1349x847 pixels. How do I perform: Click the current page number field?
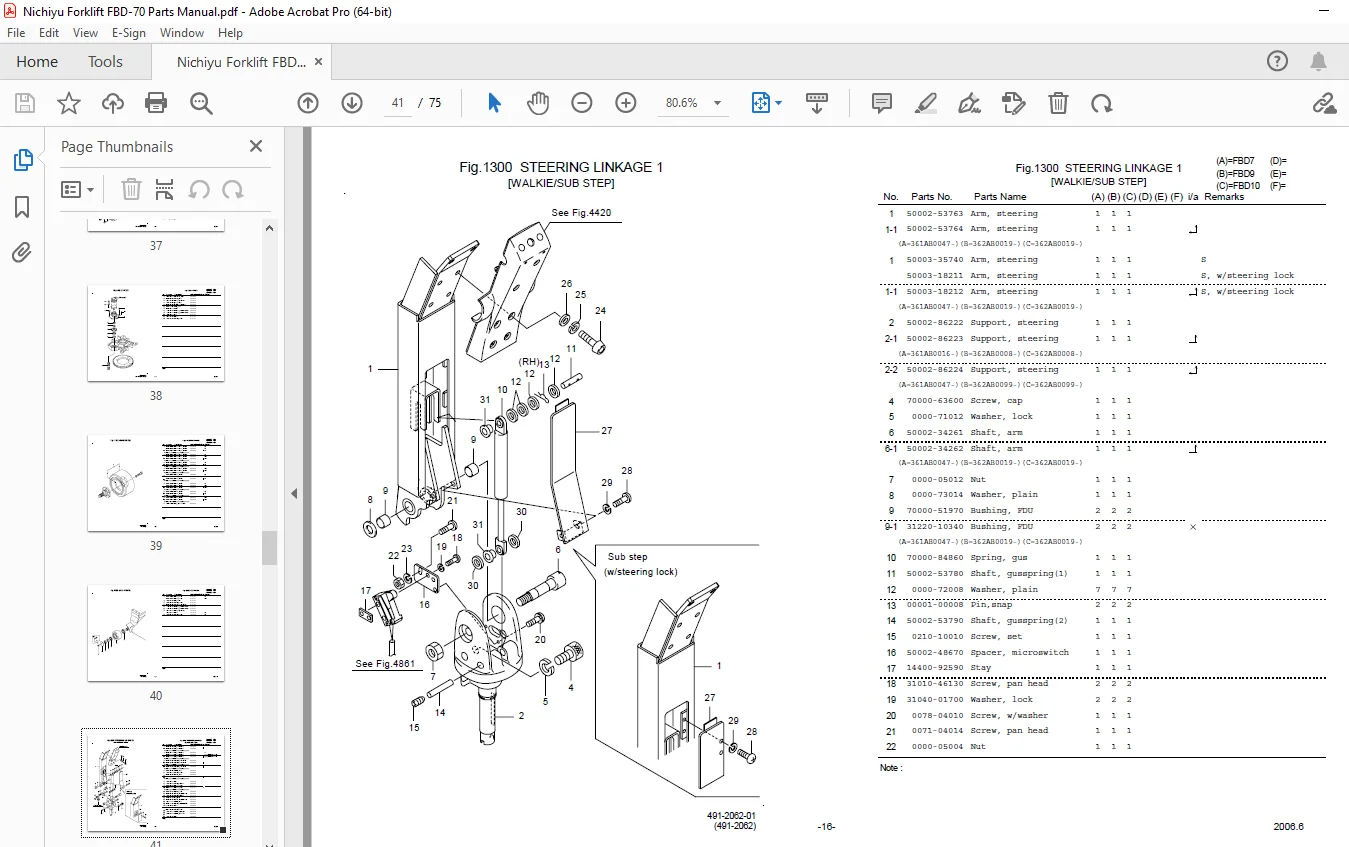(x=397, y=103)
